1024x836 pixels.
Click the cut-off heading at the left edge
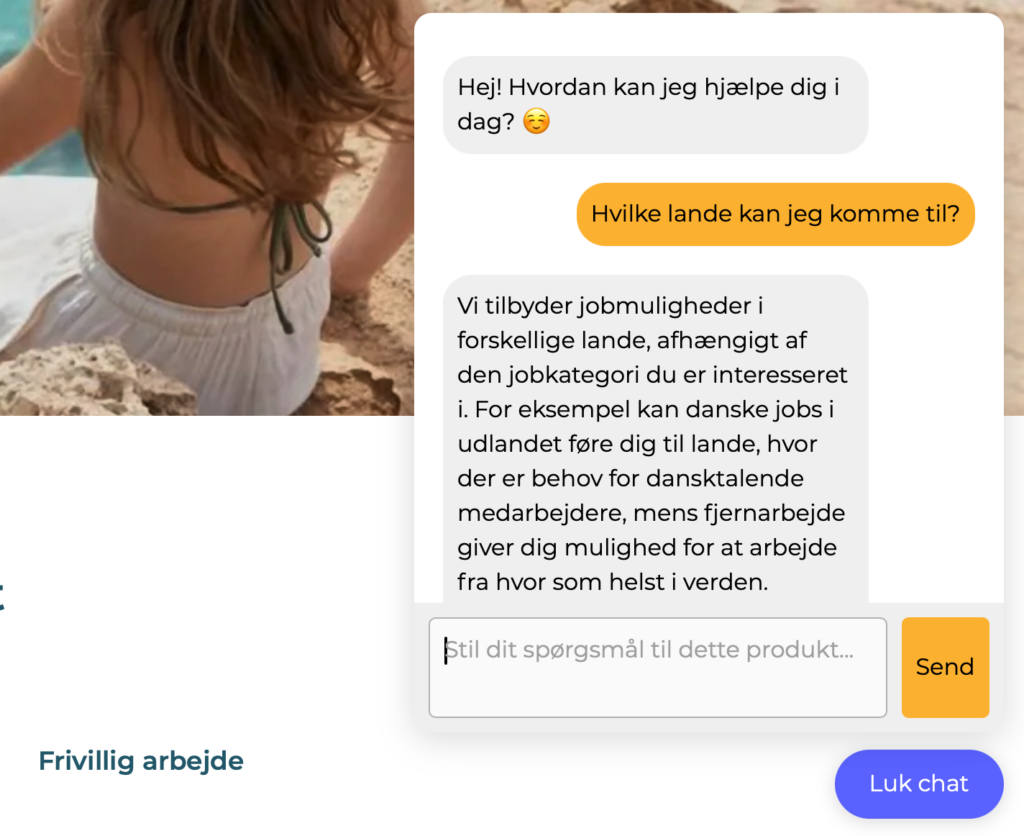coord(2,596)
